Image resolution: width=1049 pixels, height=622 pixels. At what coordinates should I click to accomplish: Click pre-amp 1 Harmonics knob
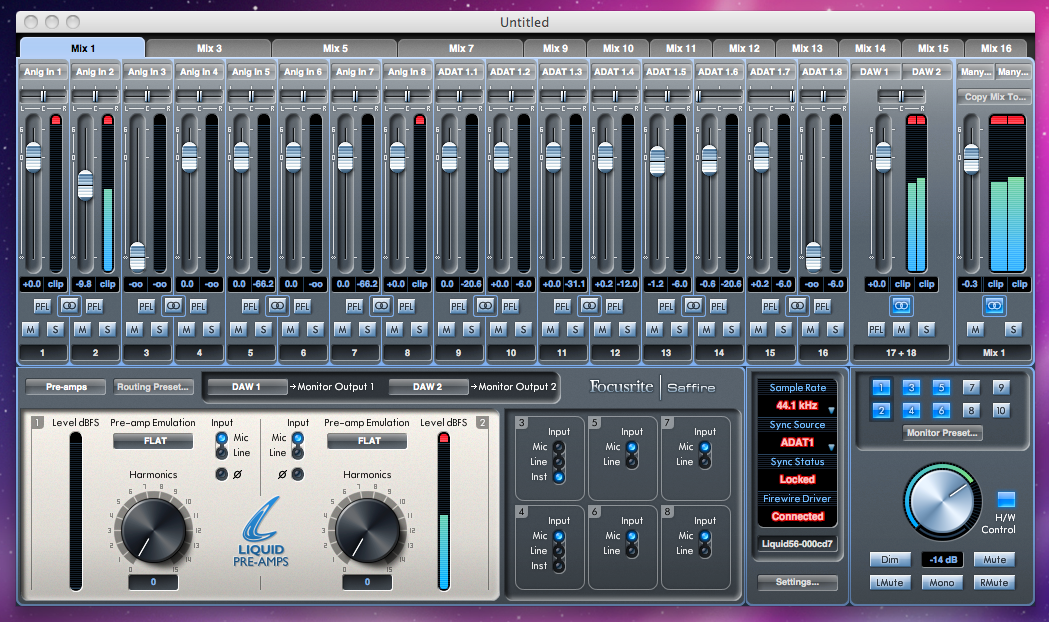point(153,528)
